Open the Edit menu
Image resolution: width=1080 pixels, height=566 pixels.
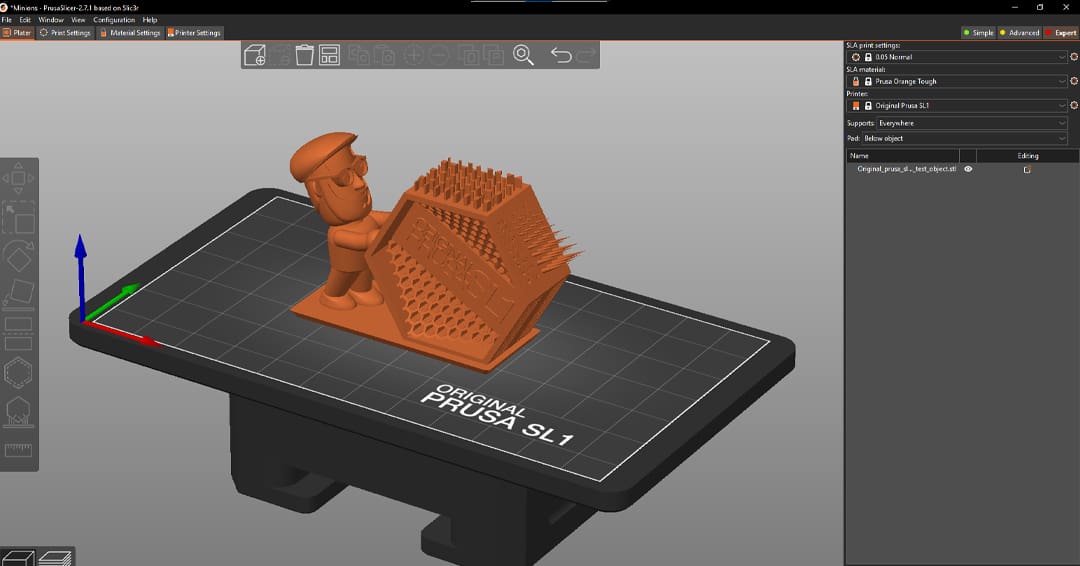25,20
